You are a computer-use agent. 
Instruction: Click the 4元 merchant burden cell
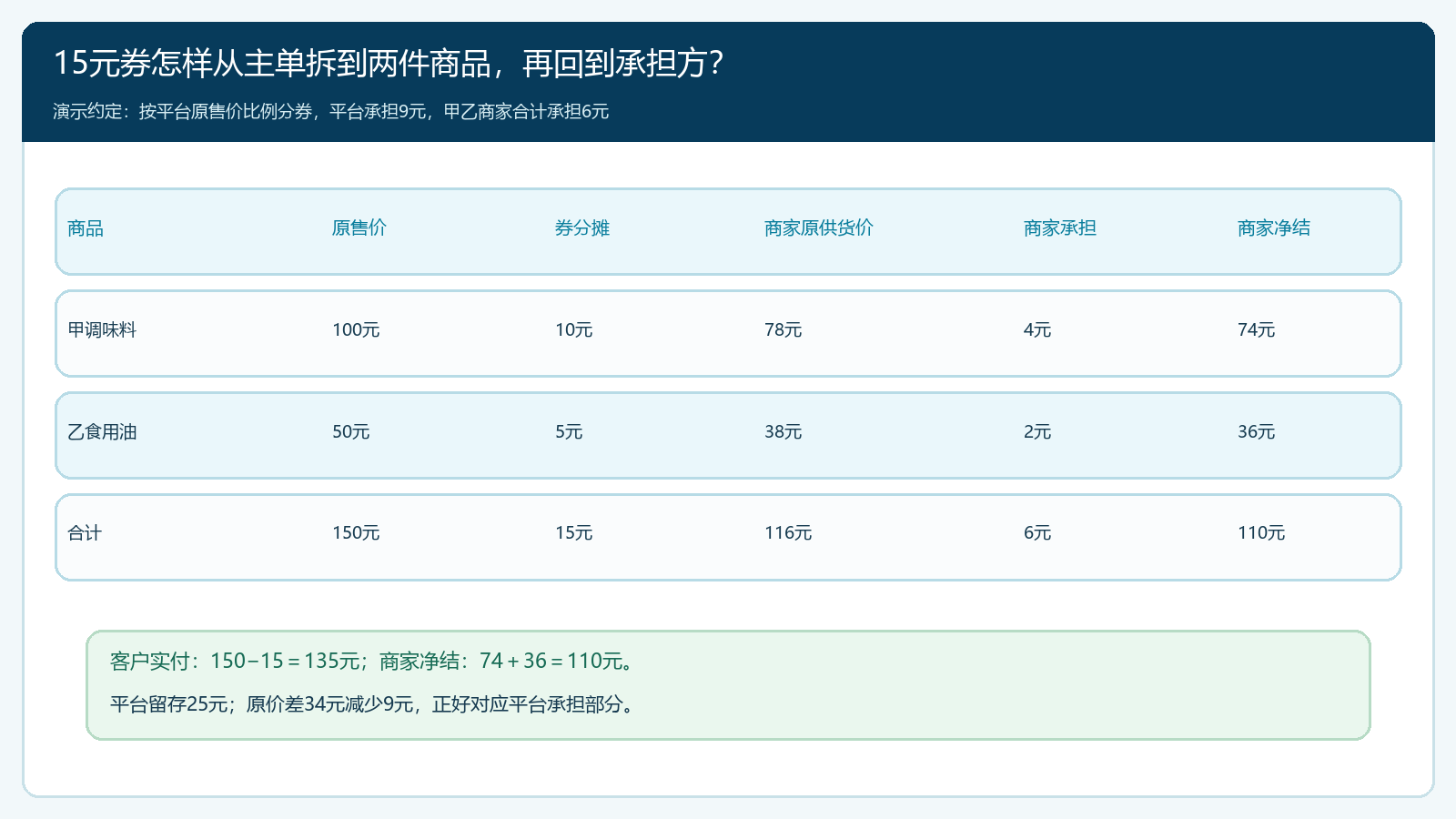1037,330
